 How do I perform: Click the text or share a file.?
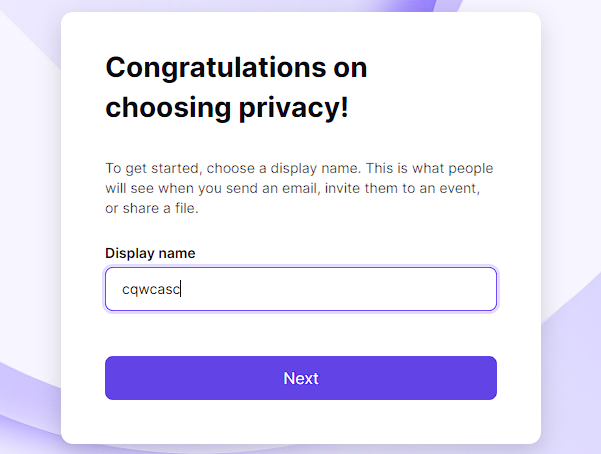coord(151,209)
